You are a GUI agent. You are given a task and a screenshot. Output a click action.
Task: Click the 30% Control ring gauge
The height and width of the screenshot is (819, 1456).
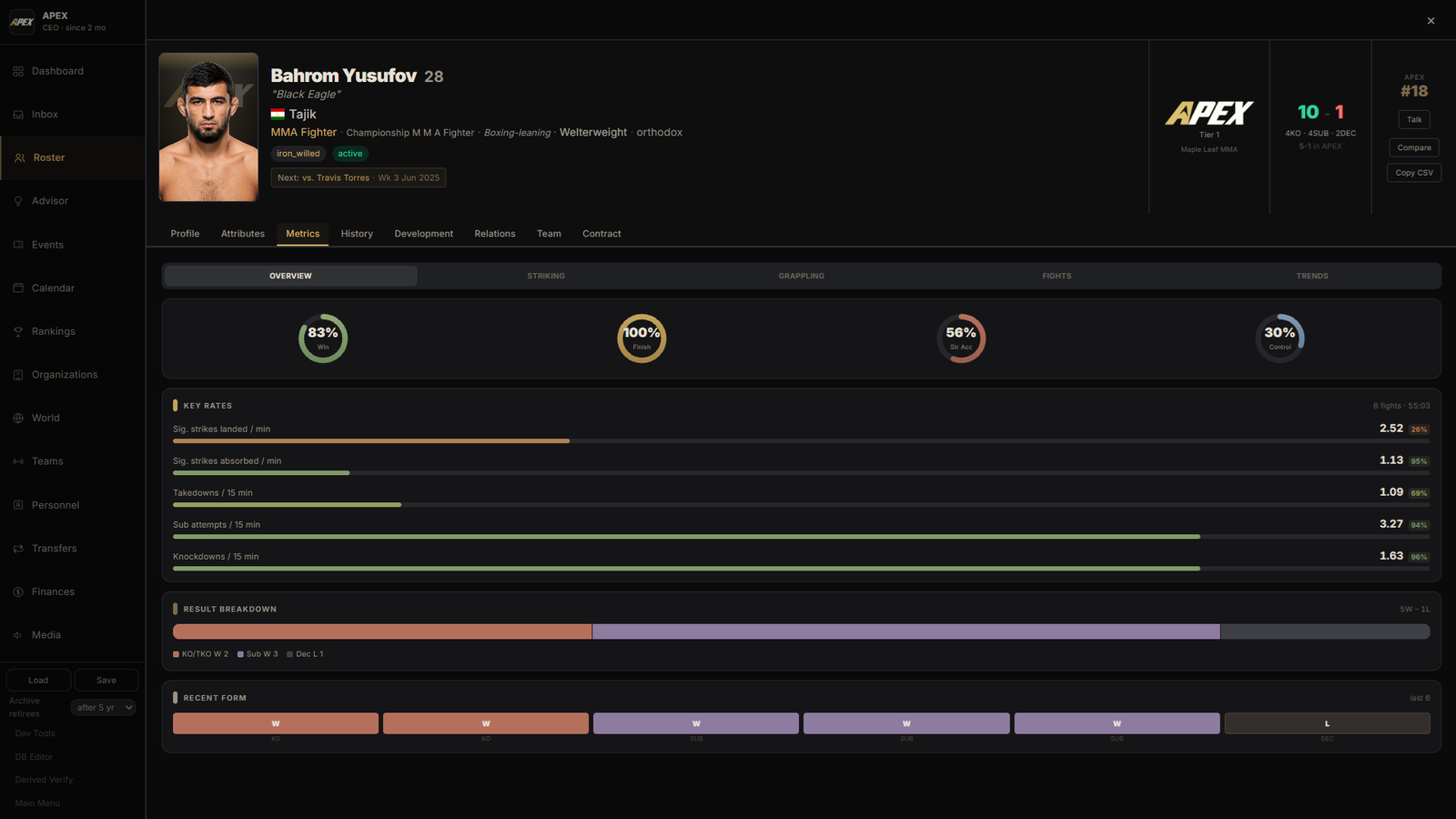pos(1279,339)
